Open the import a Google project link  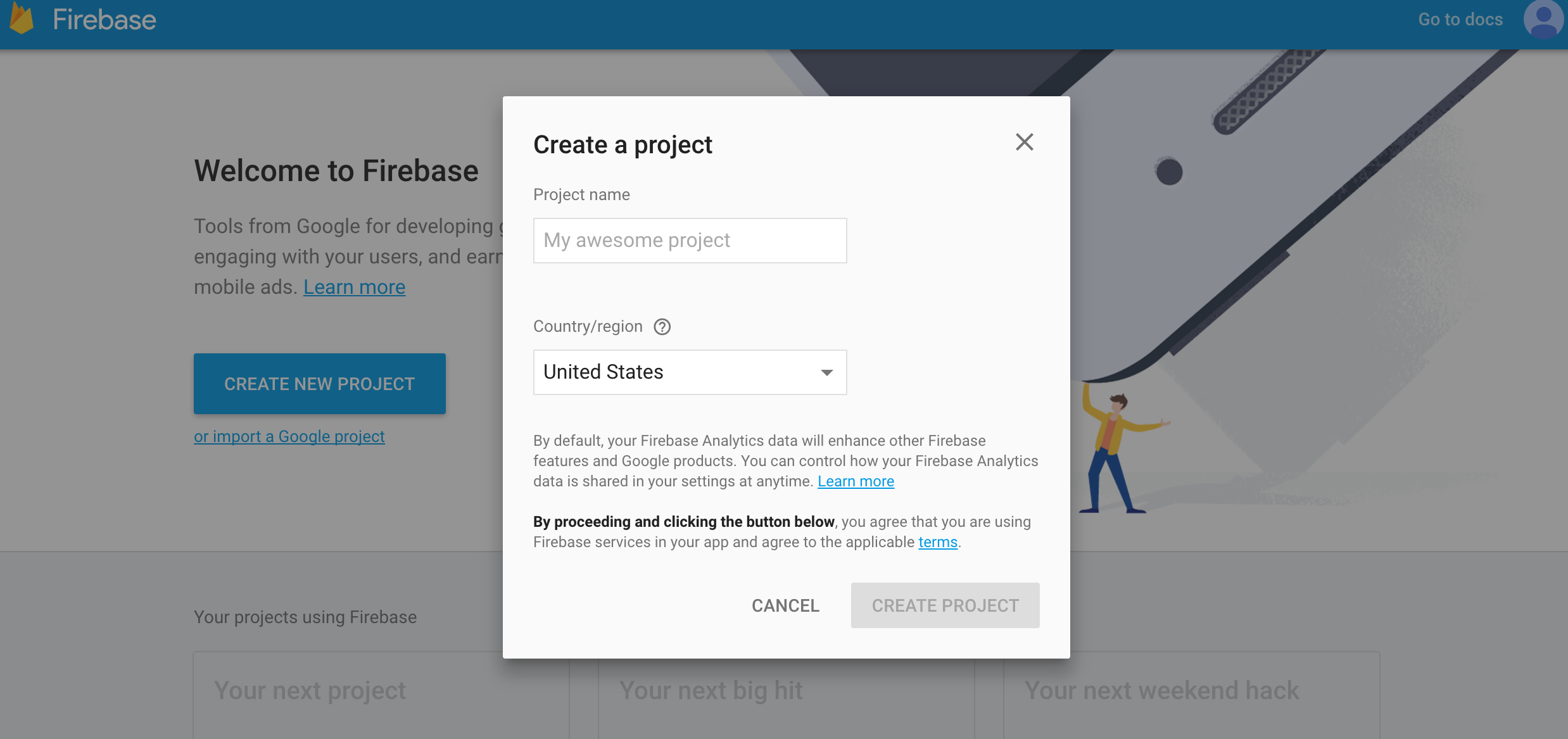pyautogui.click(x=289, y=436)
